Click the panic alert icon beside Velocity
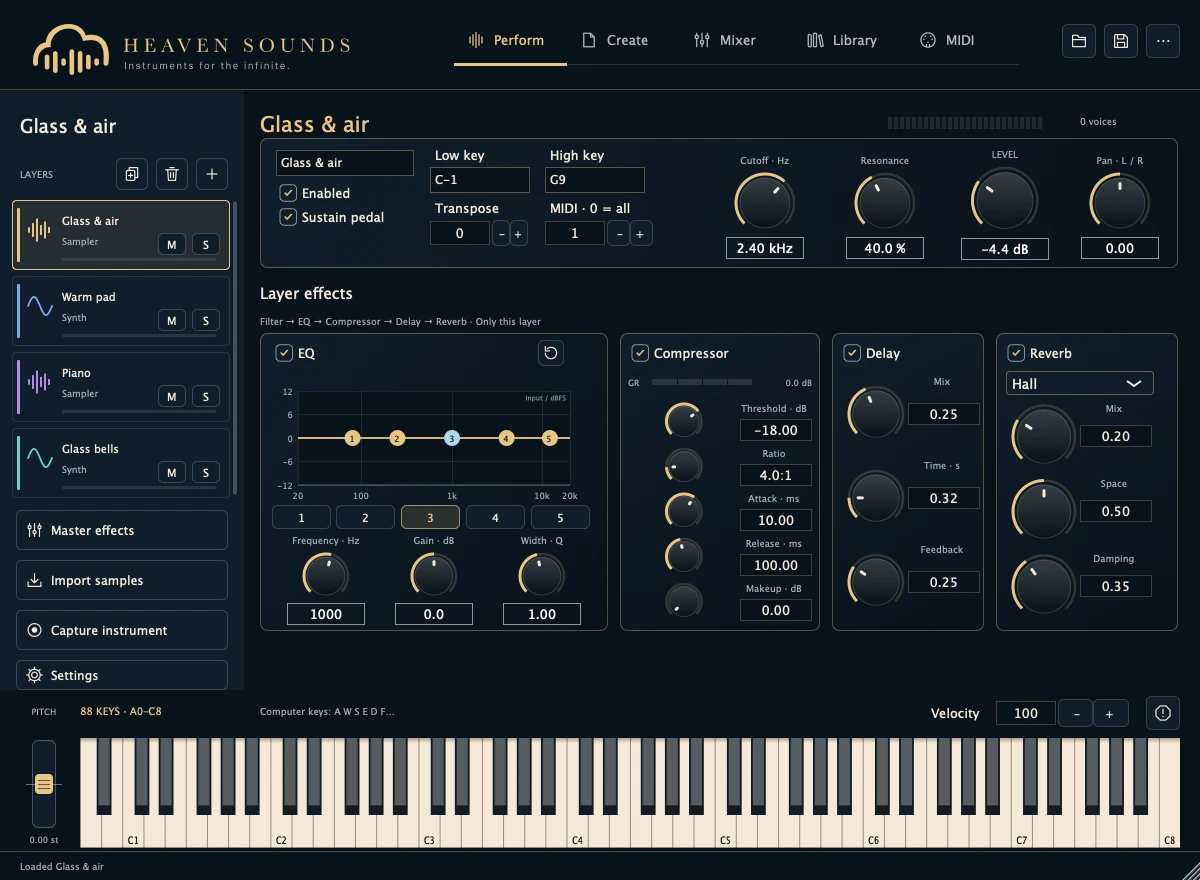 click(1163, 713)
